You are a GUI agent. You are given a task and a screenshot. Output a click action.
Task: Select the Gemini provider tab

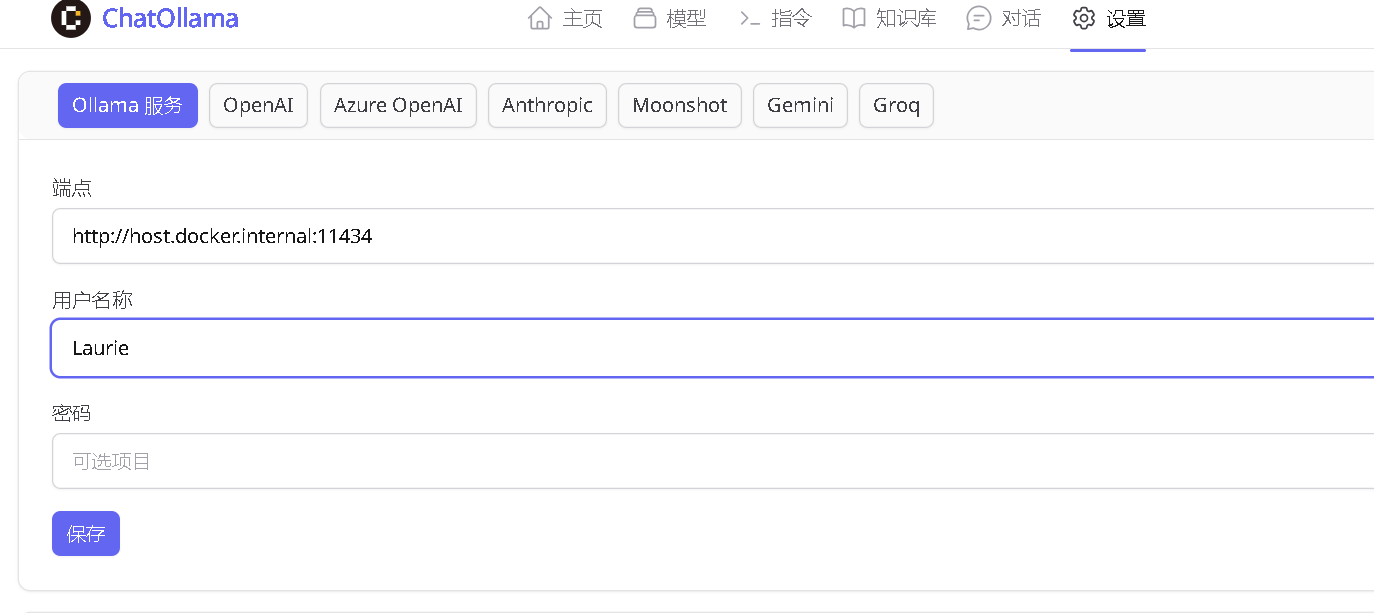tap(800, 105)
